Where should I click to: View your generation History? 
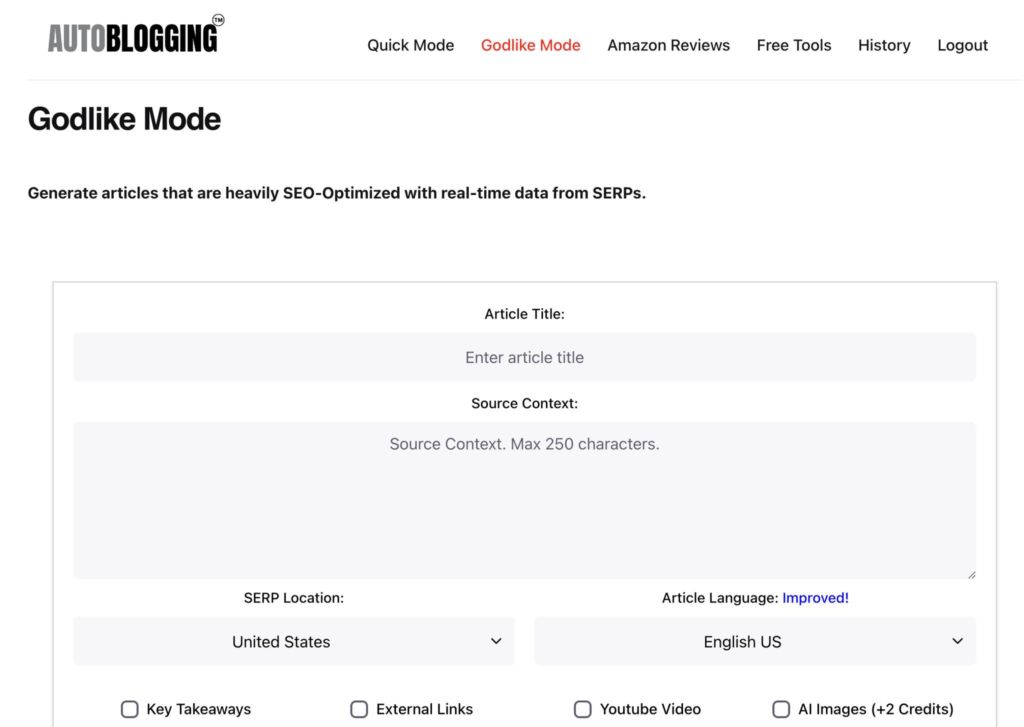[x=883, y=45]
